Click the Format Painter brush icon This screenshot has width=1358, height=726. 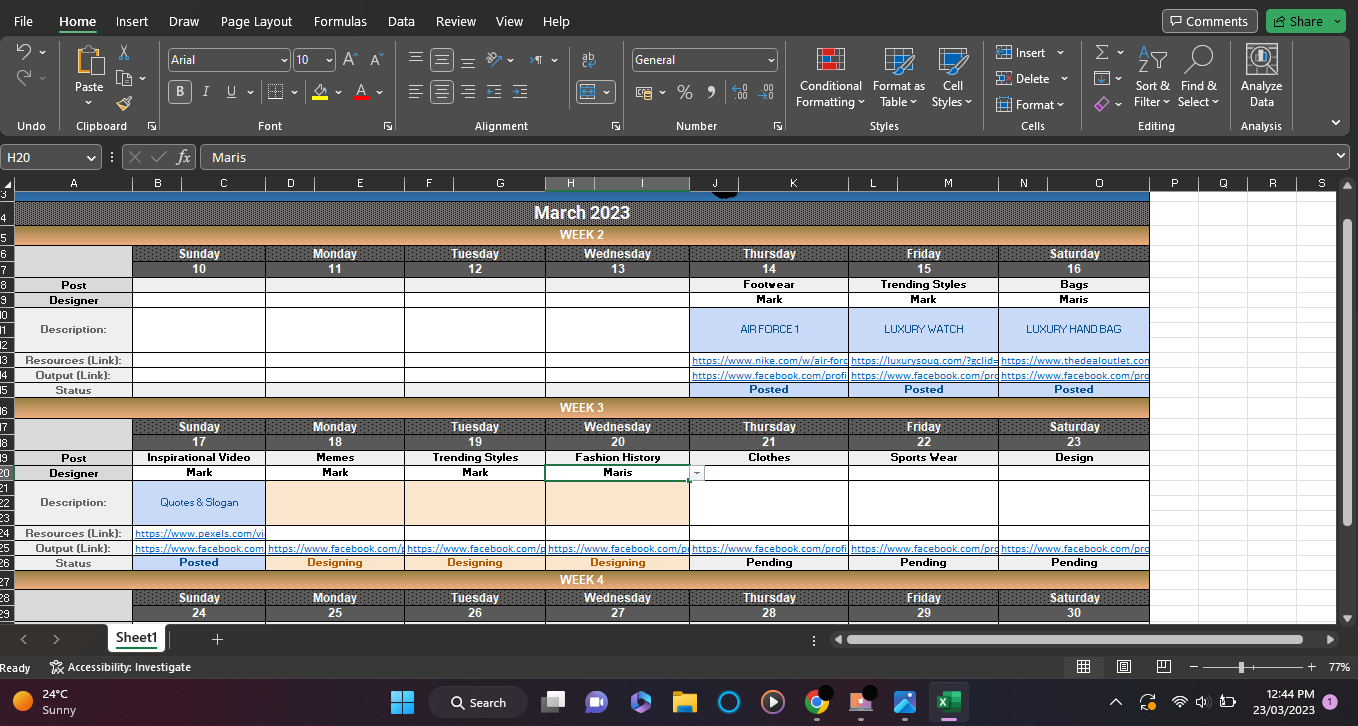click(x=124, y=103)
